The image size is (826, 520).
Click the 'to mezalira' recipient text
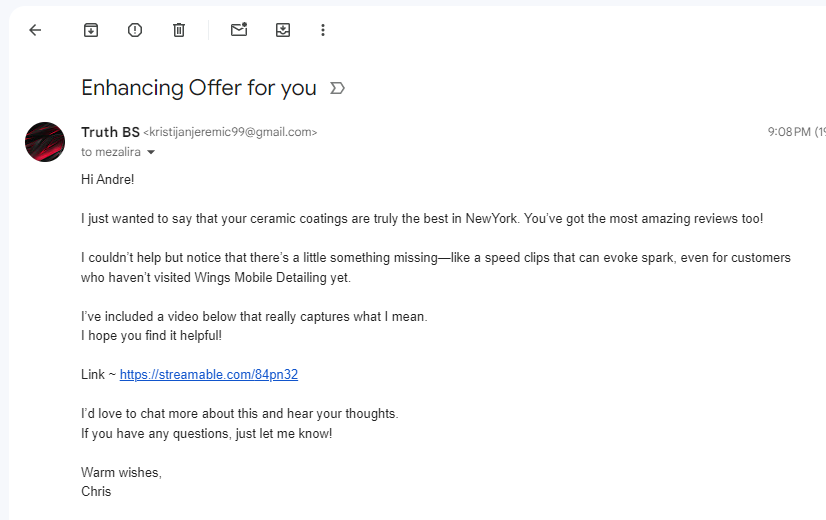pyautogui.click(x=111, y=152)
